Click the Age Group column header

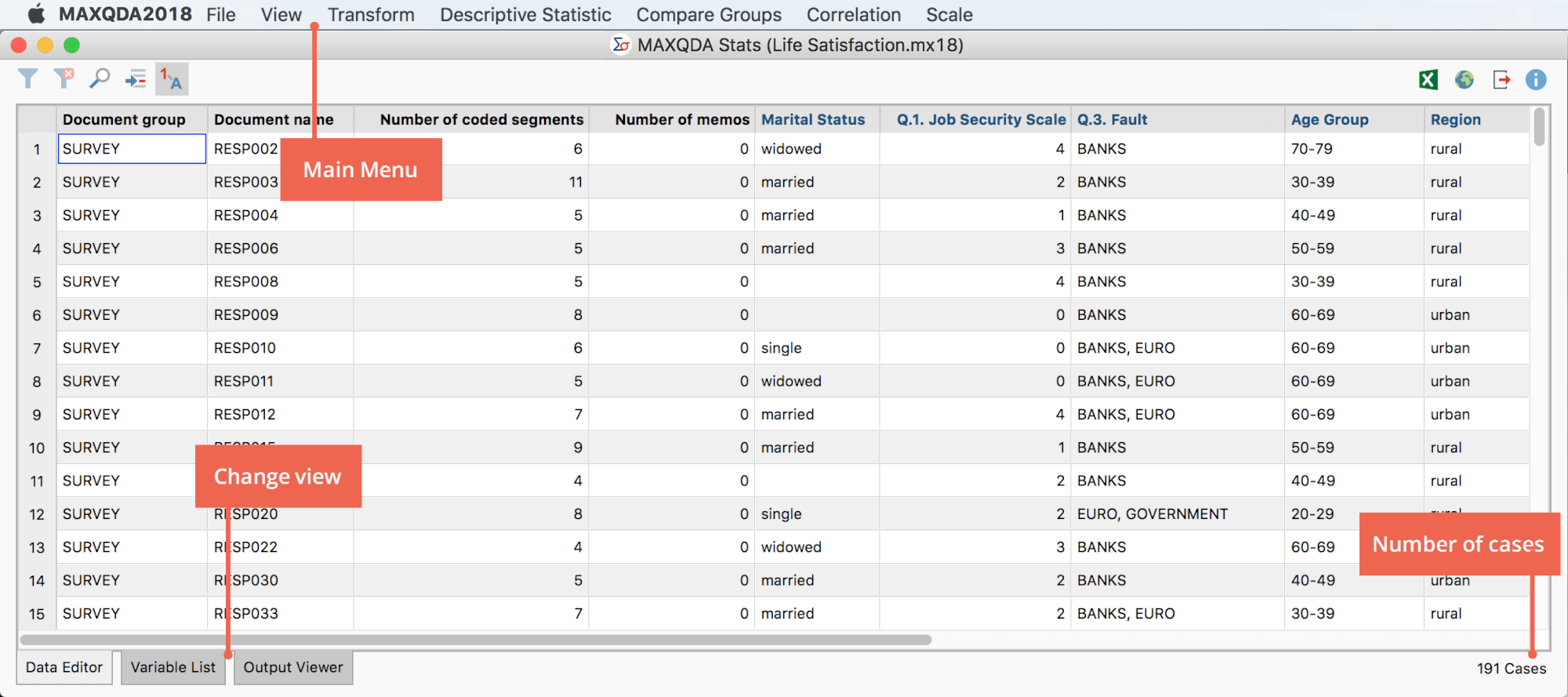(1354, 119)
